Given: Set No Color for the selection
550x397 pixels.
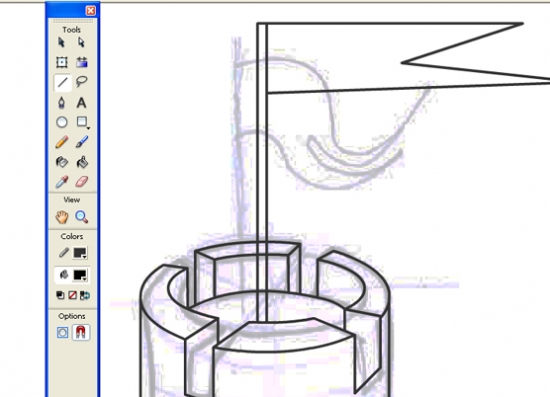Looking at the screenshot, I should coord(72,296).
